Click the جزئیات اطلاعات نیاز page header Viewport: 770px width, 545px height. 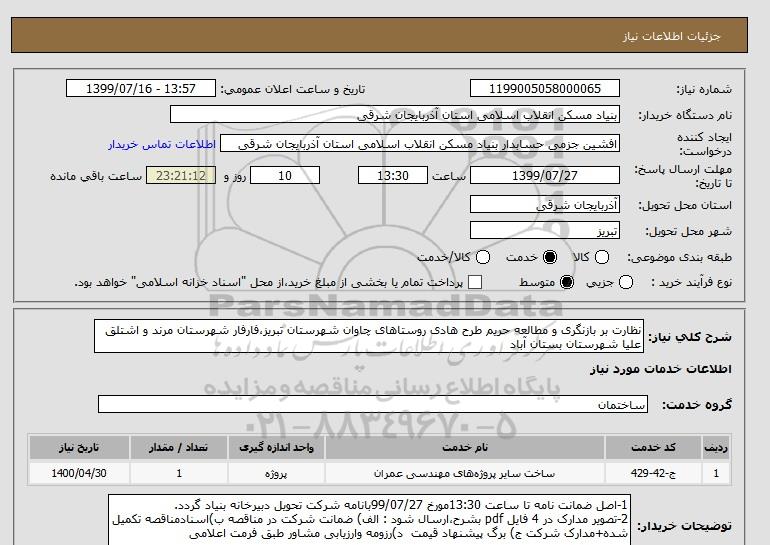click(x=671, y=36)
